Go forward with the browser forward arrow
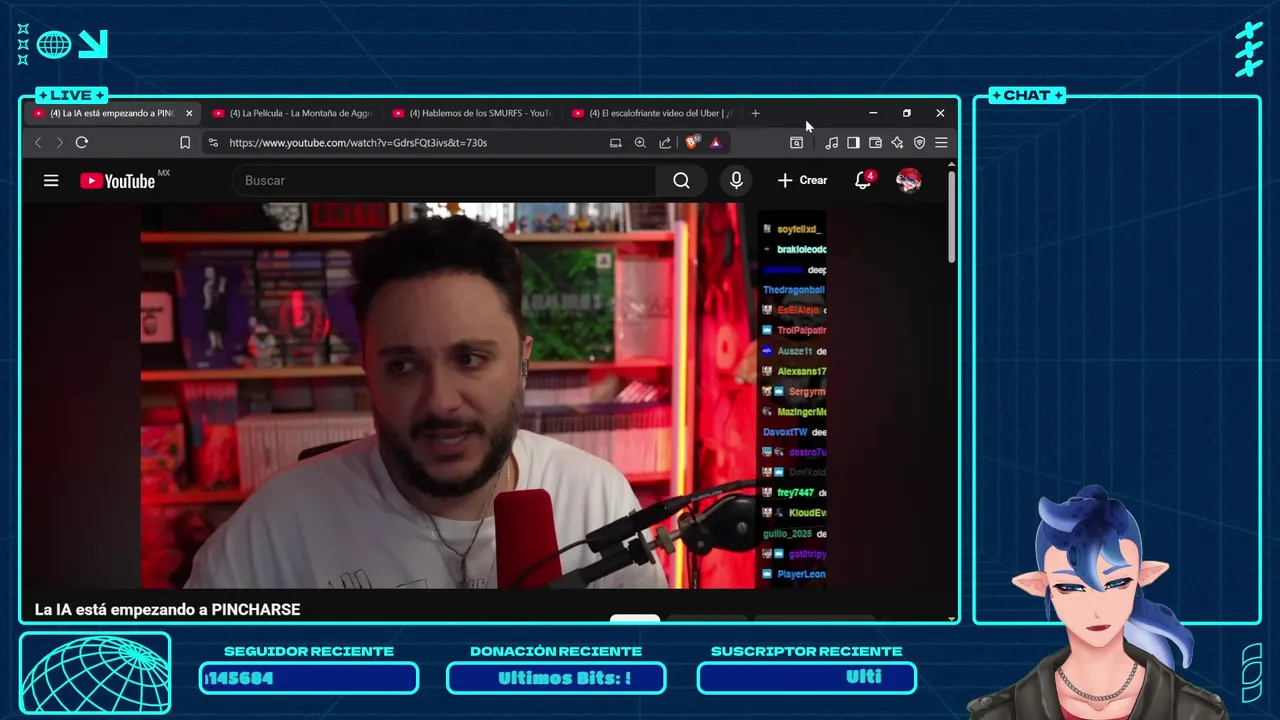Image resolution: width=1280 pixels, height=720 pixels. tap(59, 143)
